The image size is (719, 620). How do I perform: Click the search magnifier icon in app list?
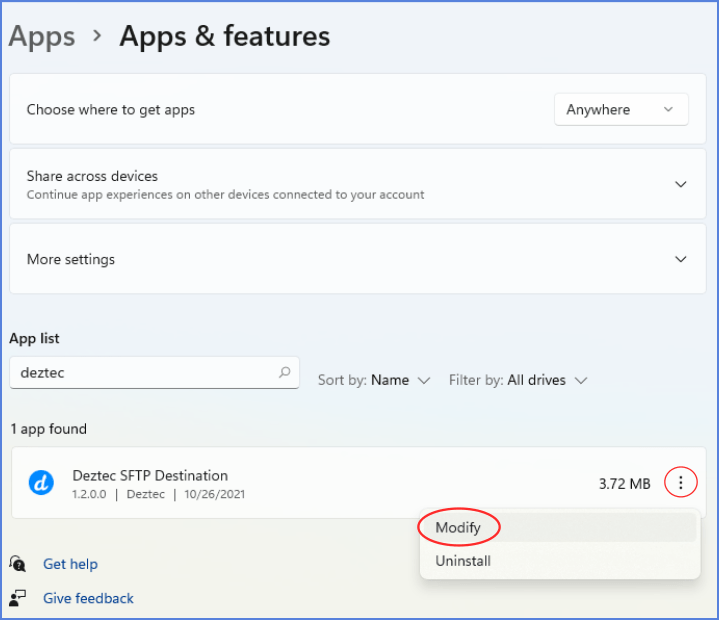coord(285,372)
